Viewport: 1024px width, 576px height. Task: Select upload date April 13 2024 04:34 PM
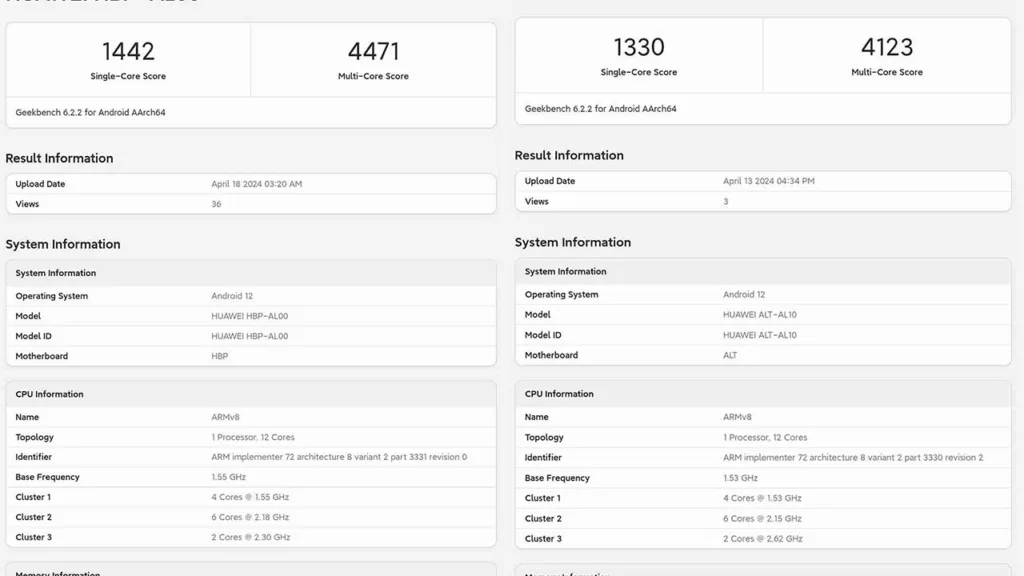[769, 181]
